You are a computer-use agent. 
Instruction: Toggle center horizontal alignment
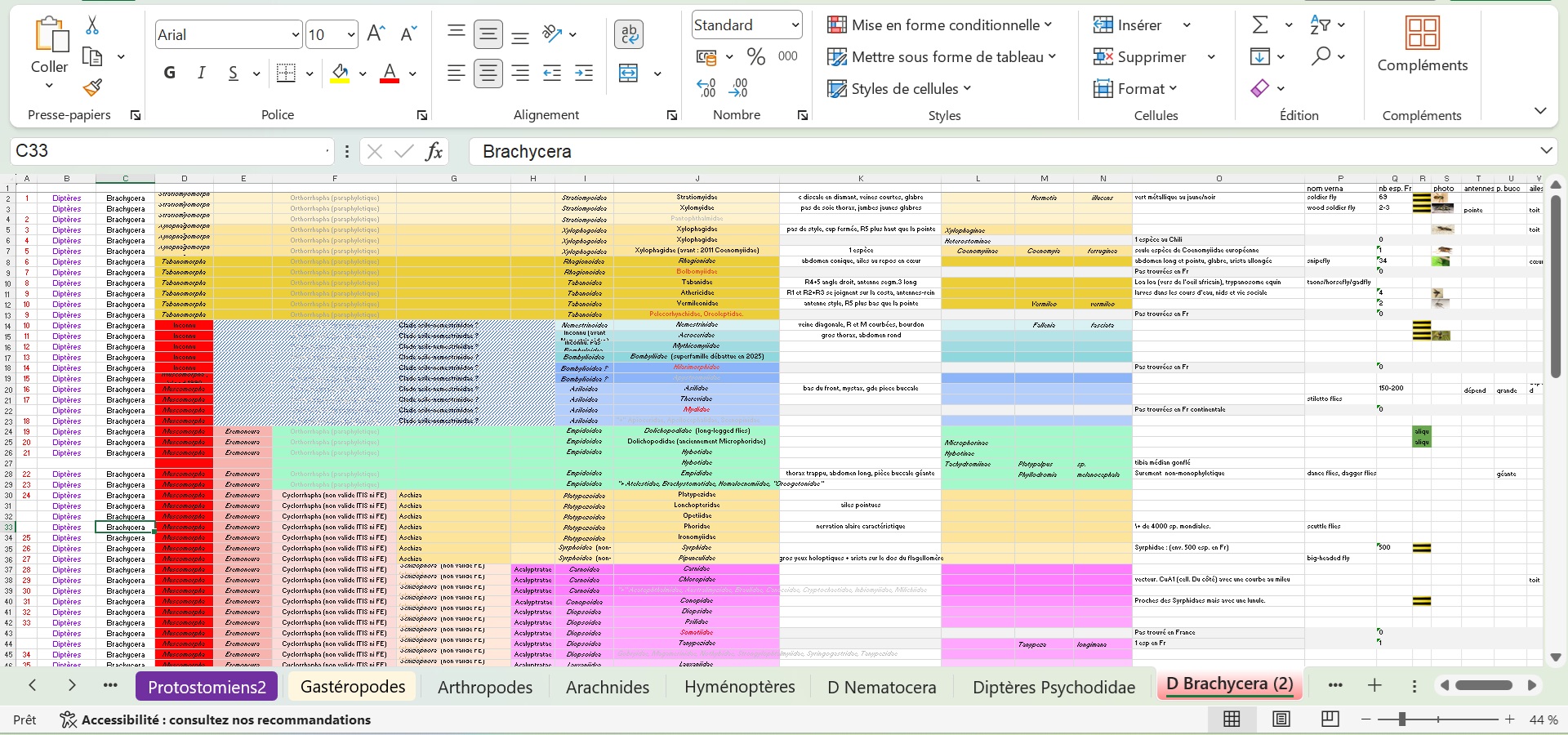tap(488, 73)
